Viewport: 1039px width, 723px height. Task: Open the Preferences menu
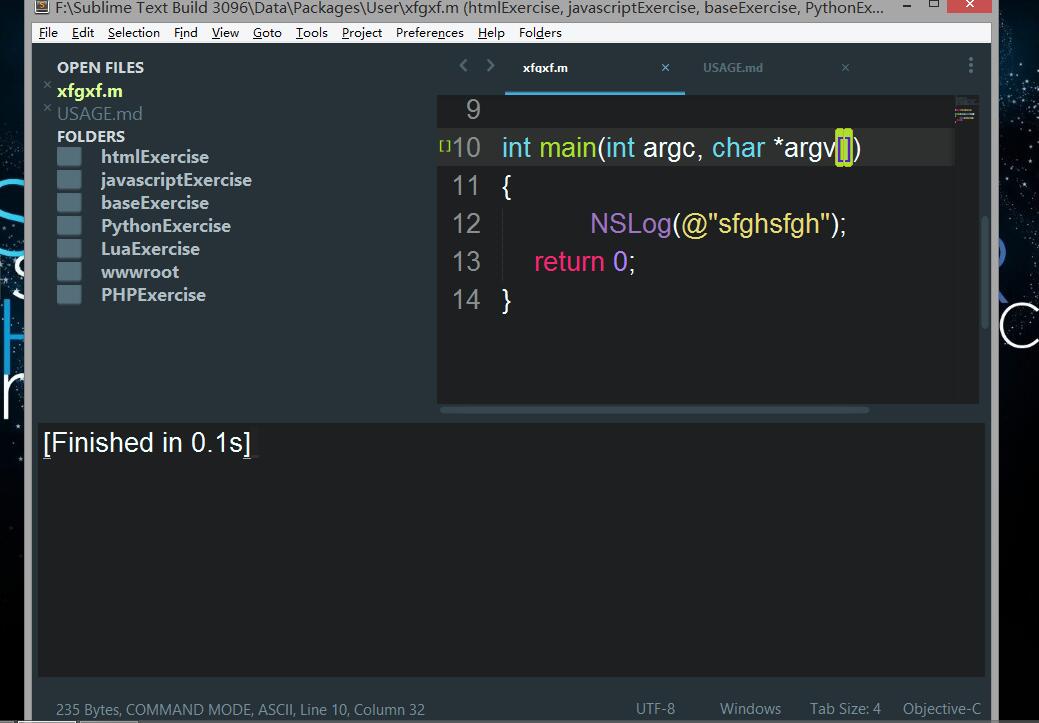[x=429, y=32]
